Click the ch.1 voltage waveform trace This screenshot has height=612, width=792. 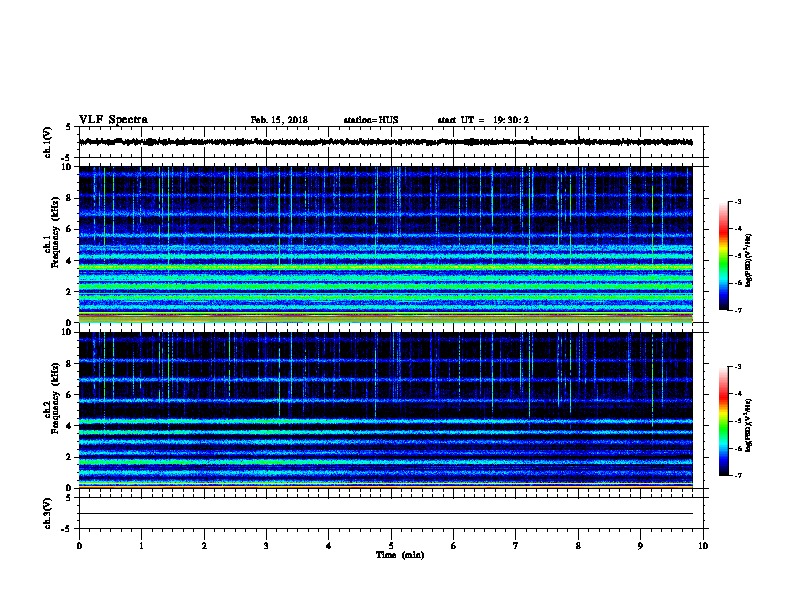386,142
